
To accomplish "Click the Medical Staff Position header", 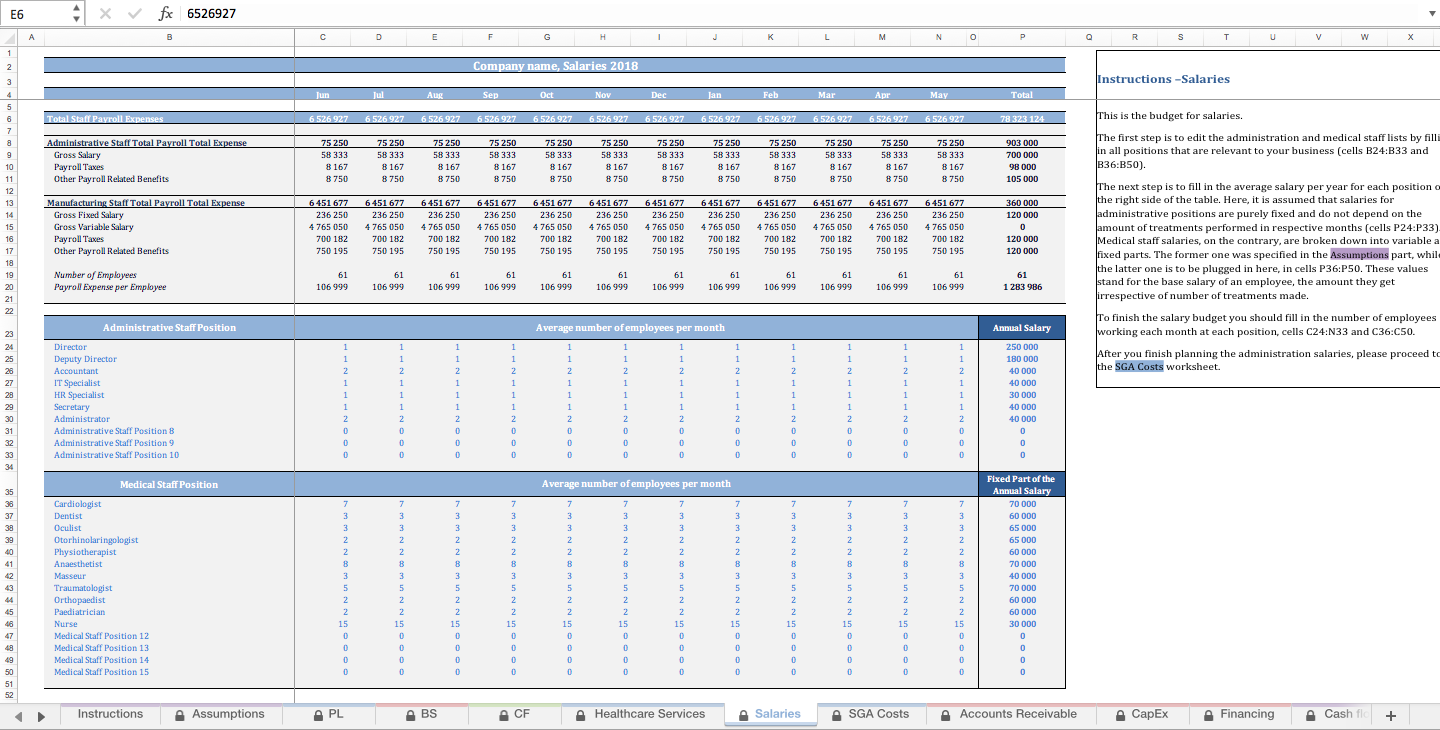I will click(169, 485).
